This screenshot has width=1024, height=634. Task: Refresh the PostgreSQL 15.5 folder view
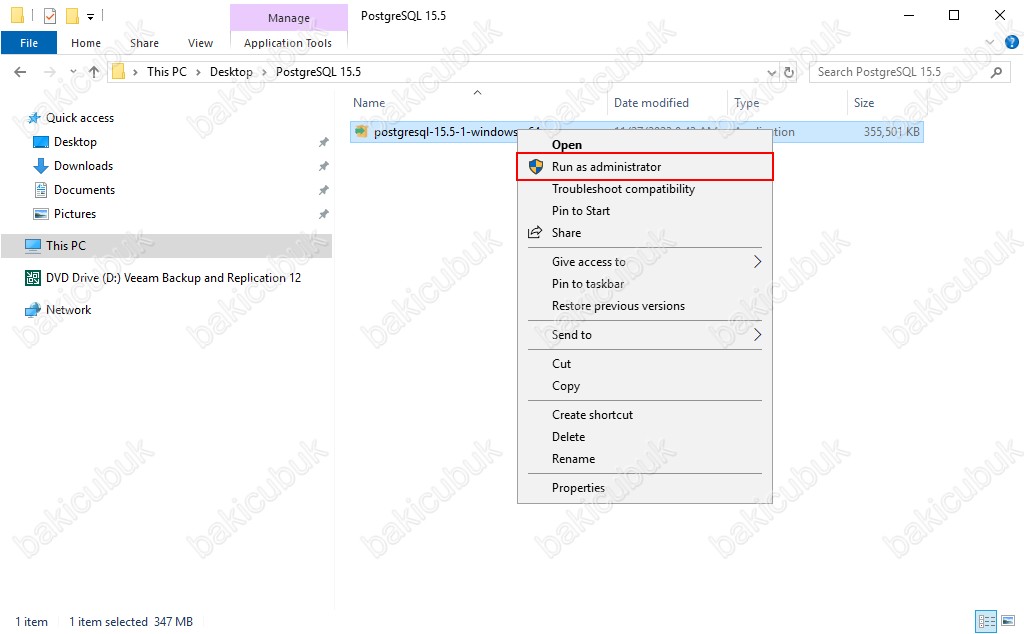click(789, 72)
